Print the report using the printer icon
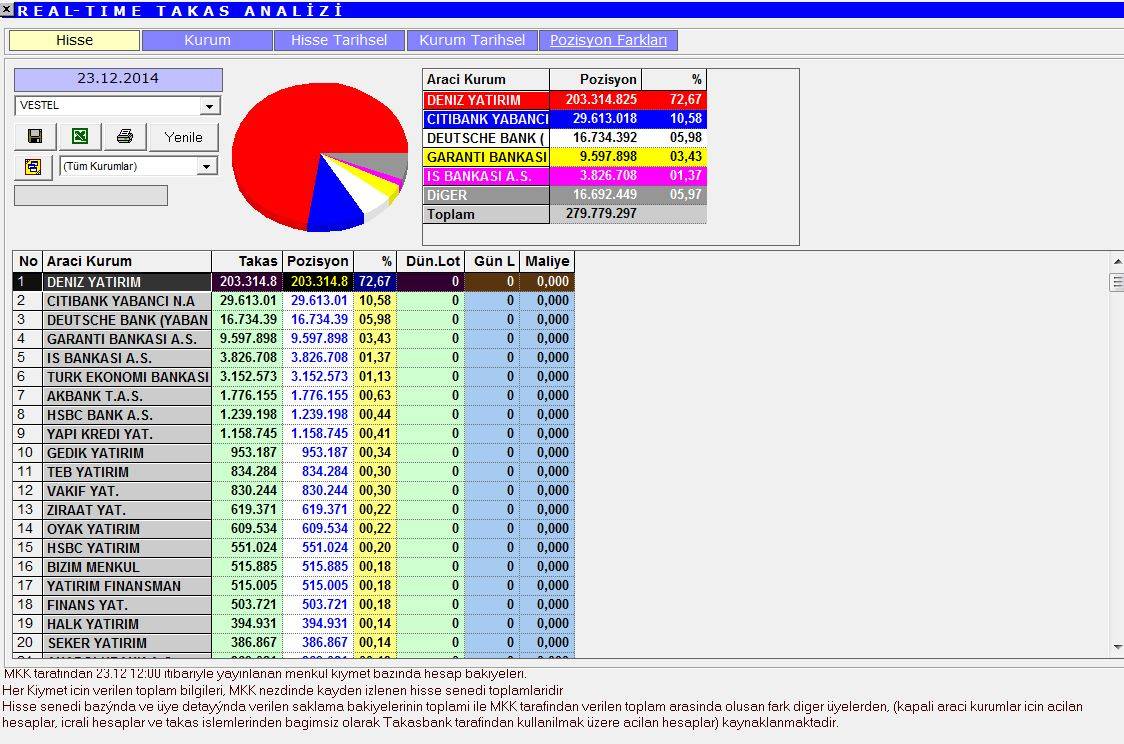Image resolution: width=1124 pixels, height=744 pixels. 125,137
